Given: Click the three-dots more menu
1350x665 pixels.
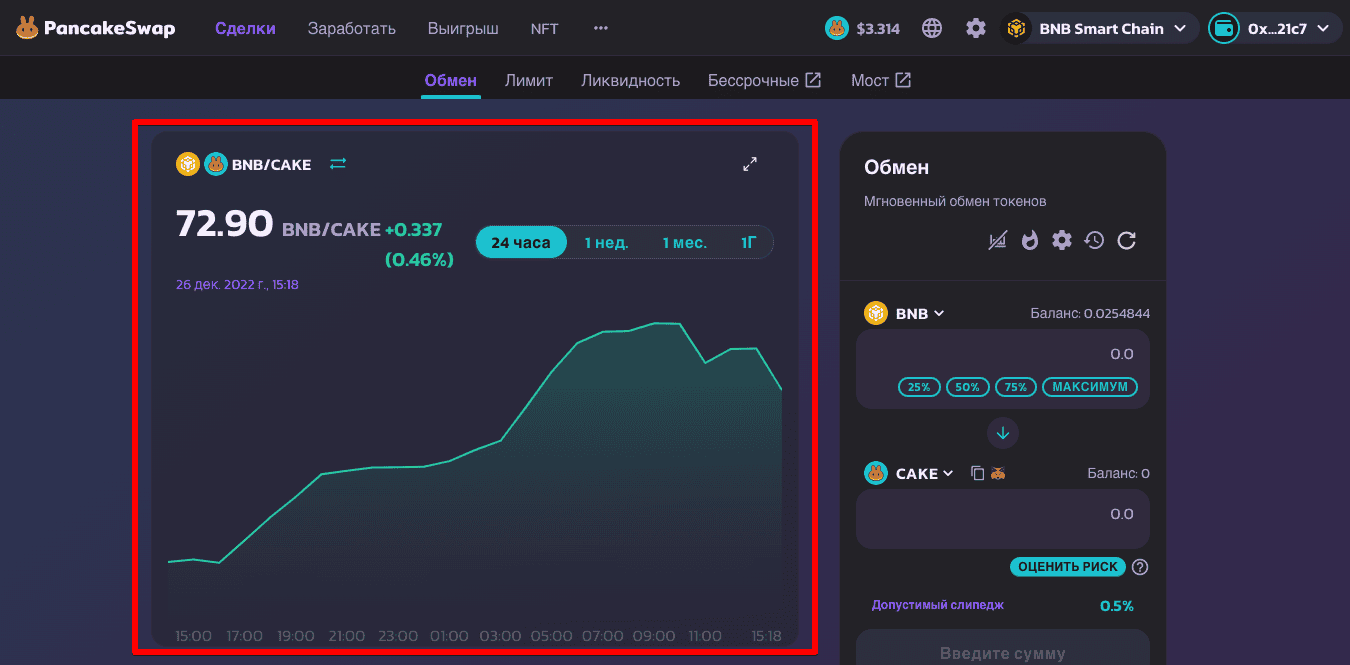Looking at the screenshot, I should coord(601,28).
